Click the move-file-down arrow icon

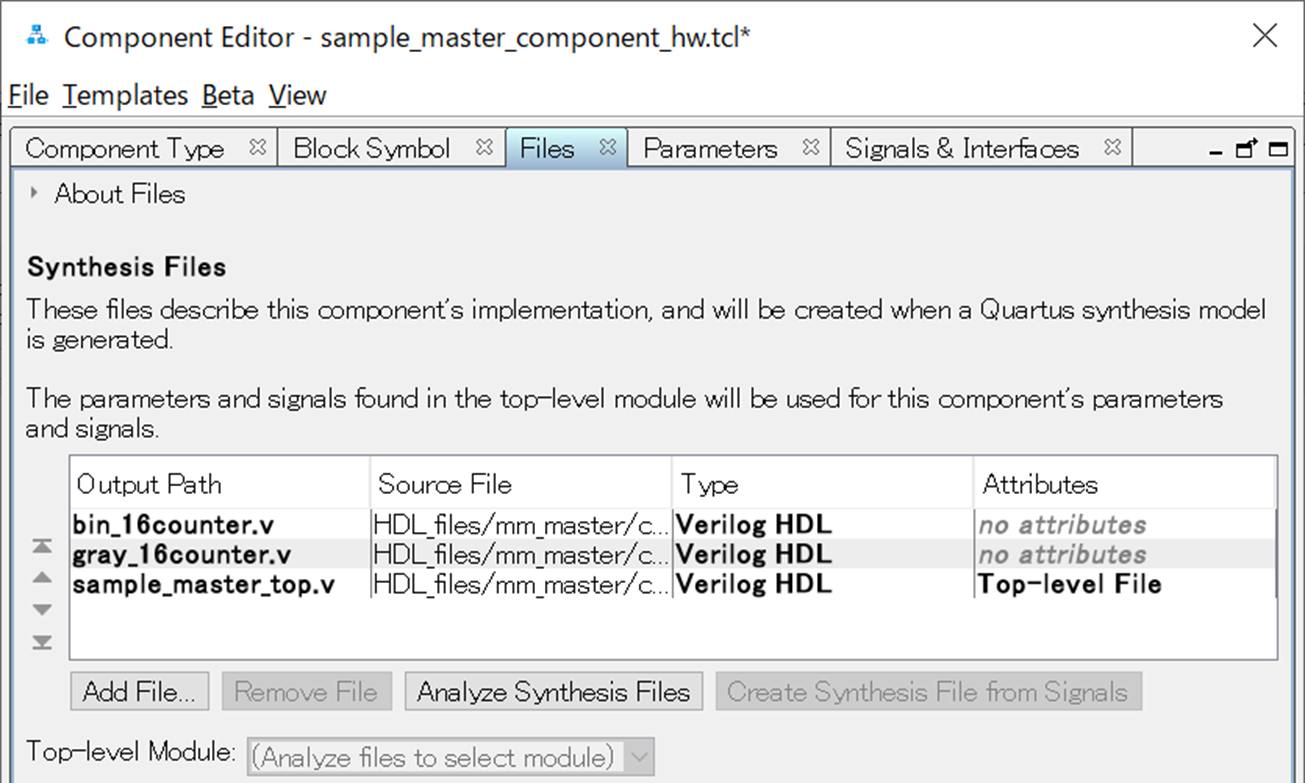click(40, 609)
